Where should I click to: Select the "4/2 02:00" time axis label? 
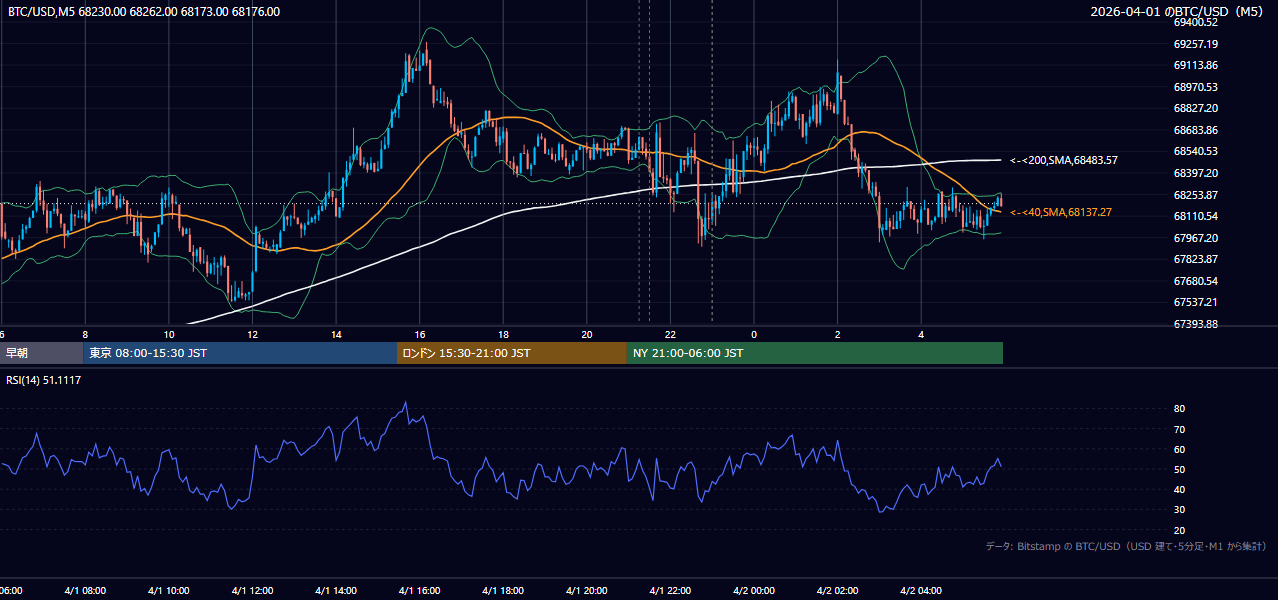pyautogui.click(x=839, y=591)
